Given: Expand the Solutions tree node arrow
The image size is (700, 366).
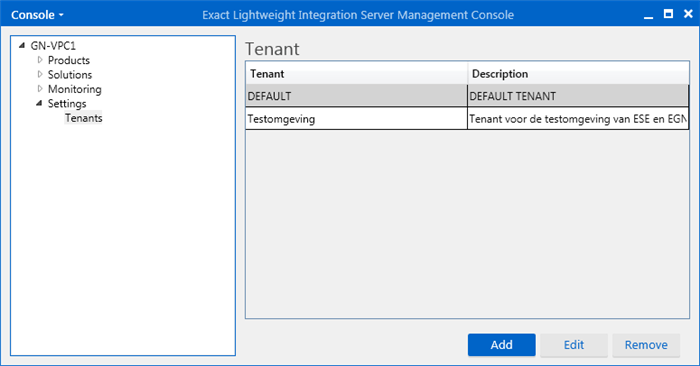Looking at the screenshot, I should [40, 74].
